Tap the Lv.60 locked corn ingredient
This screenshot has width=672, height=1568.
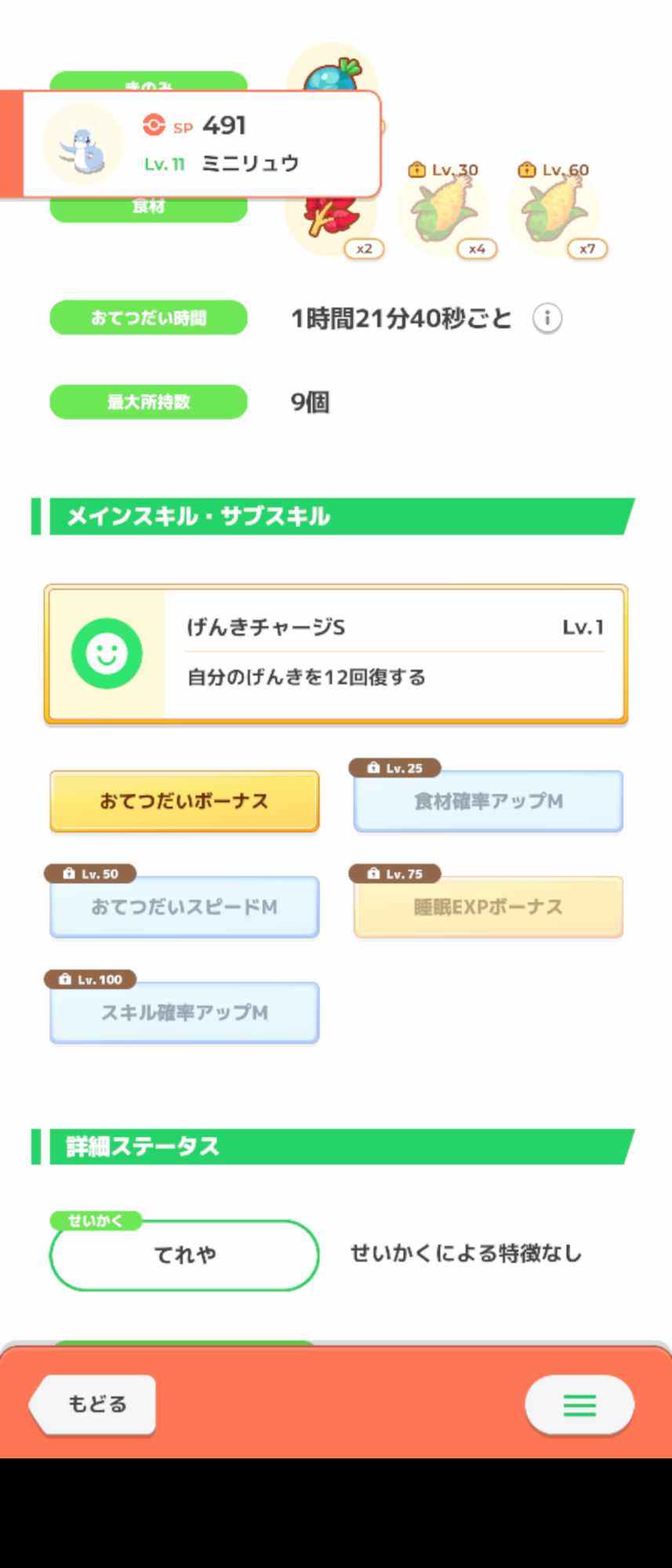pos(554,210)
